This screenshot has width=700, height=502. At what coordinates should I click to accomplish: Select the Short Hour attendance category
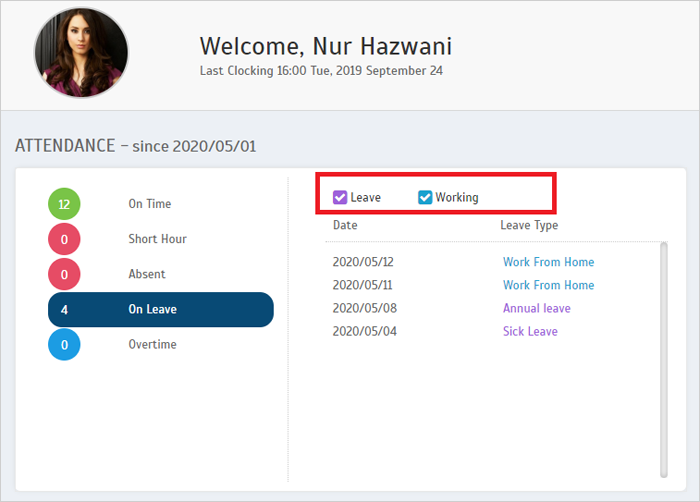tap(157, 239)
